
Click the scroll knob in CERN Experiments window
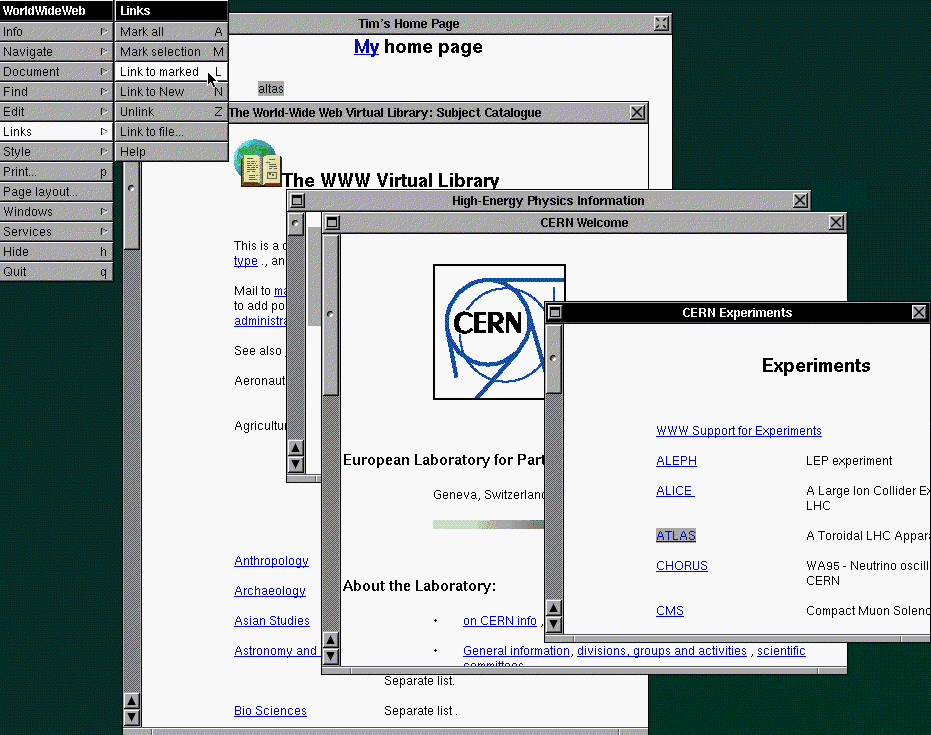click(553, 358)
